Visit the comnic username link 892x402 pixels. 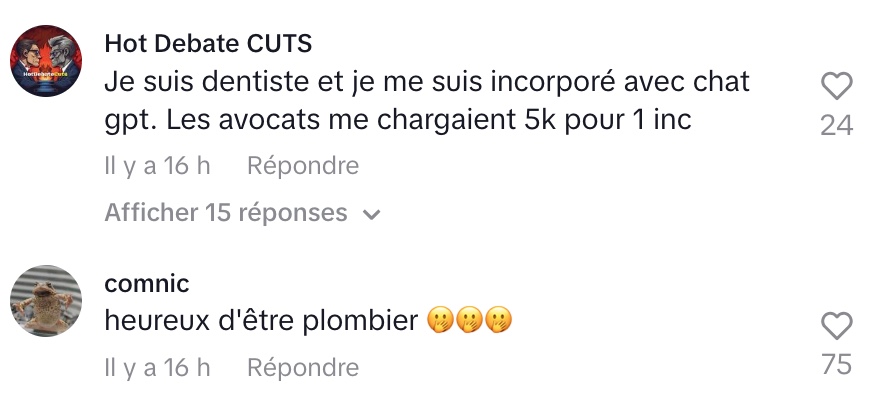[x=147, y=283]
